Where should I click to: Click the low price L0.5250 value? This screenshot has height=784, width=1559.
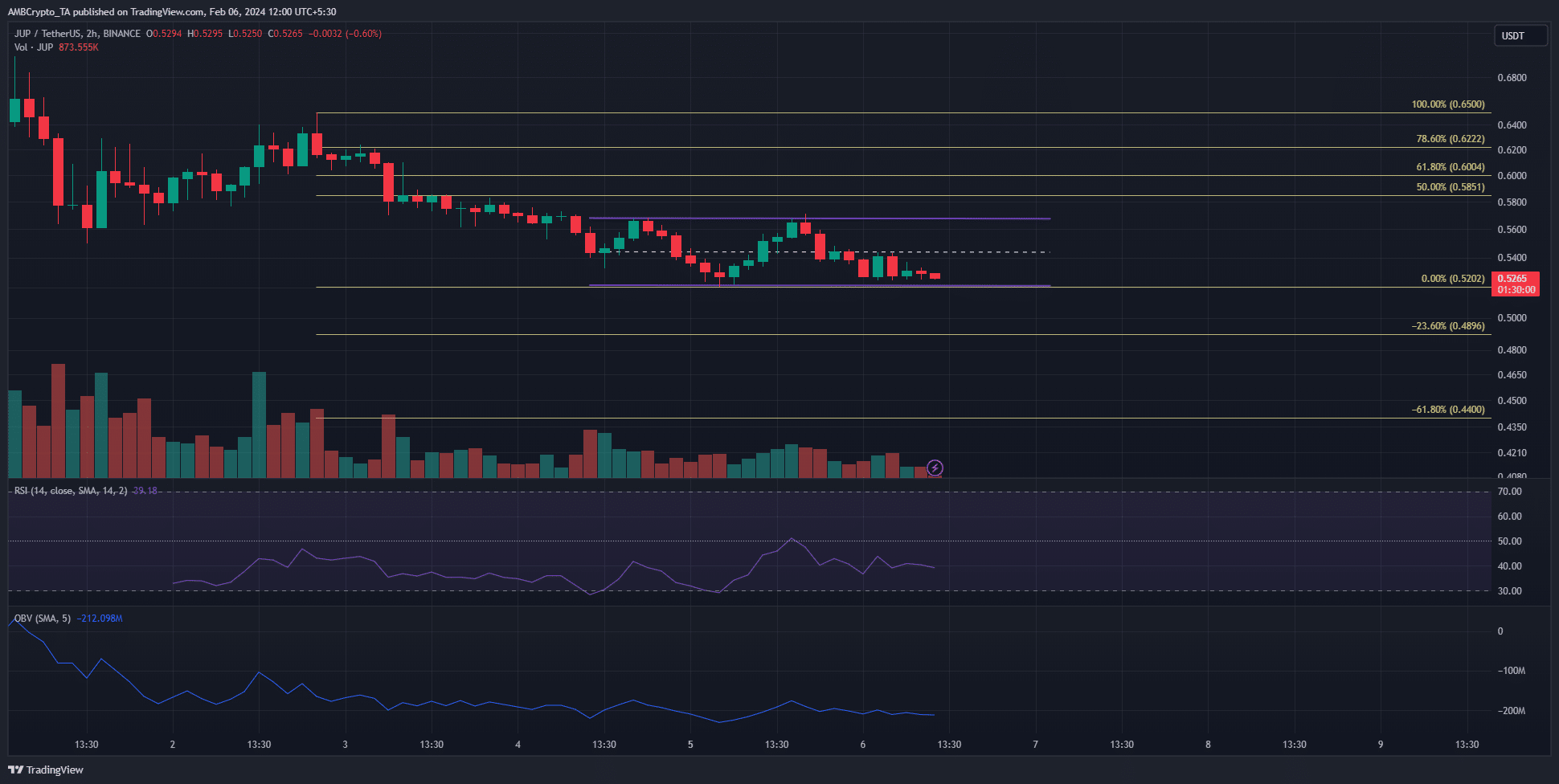pyautogui.click(x=245, y=34)
